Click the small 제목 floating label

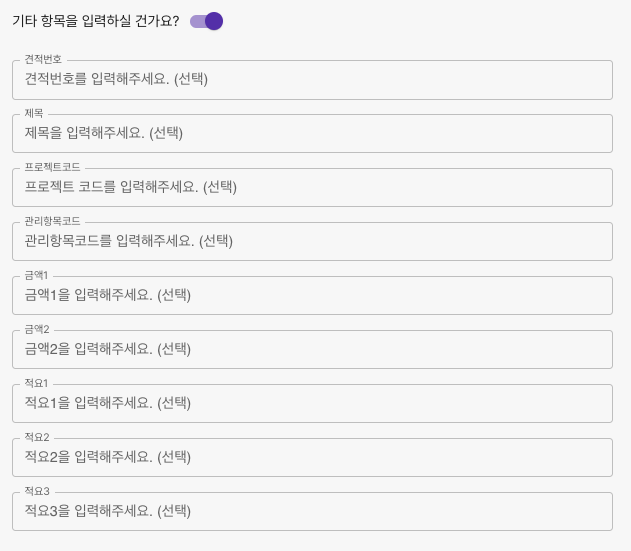click(x=34, y=114)
